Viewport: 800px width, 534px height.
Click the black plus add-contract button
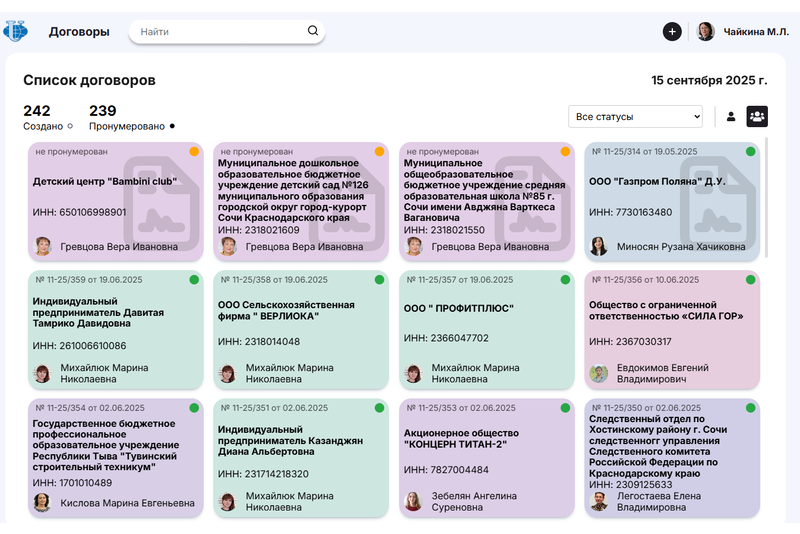coord(672,32)
